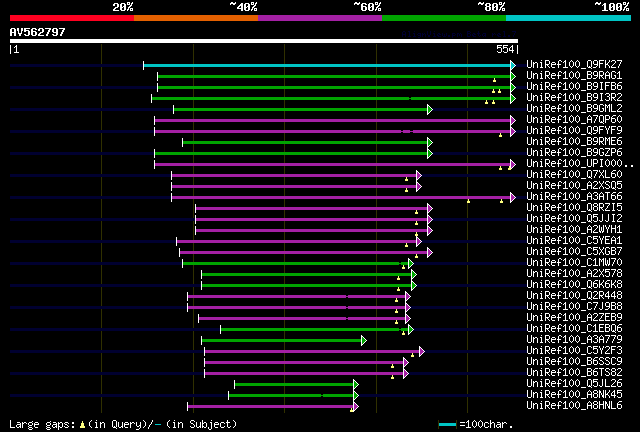Click the purple arrowhead ending the C5Y2F3 alignment
The image size is (640, 432).
422,351
